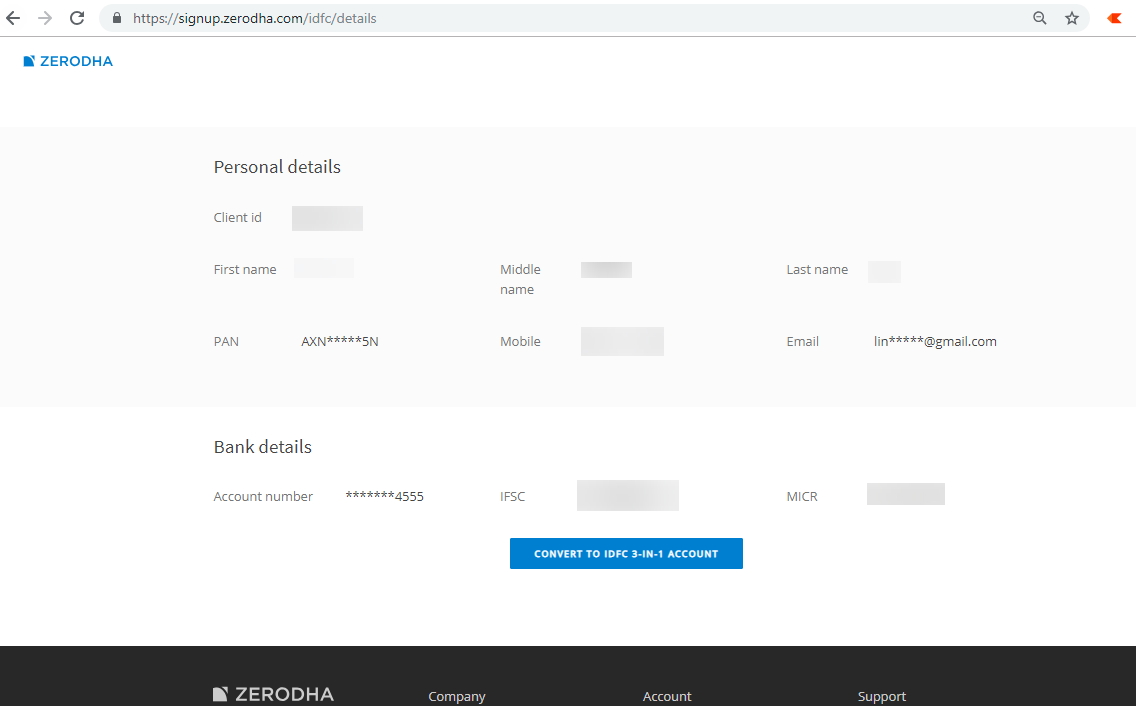Open zoom magnifier icon in address bar
1136x706 pixels.
click(x=1040, y=18)
